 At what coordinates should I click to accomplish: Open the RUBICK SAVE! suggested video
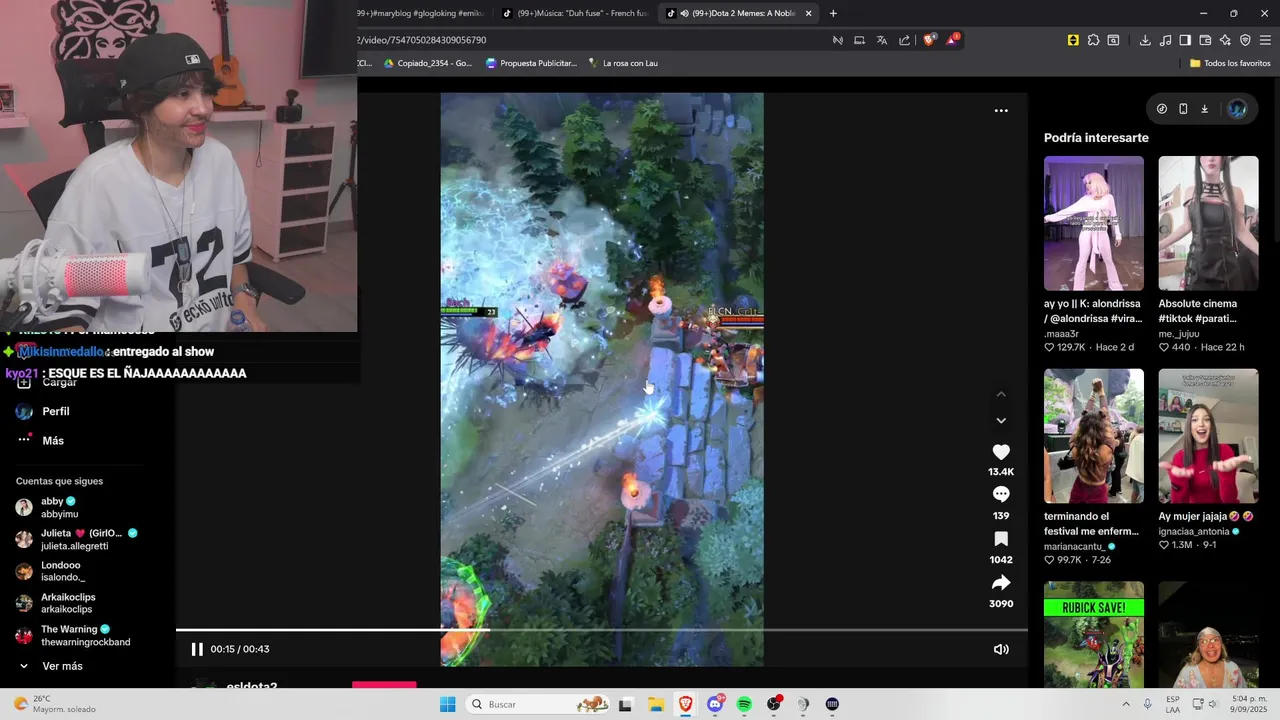pos(1094,634)
